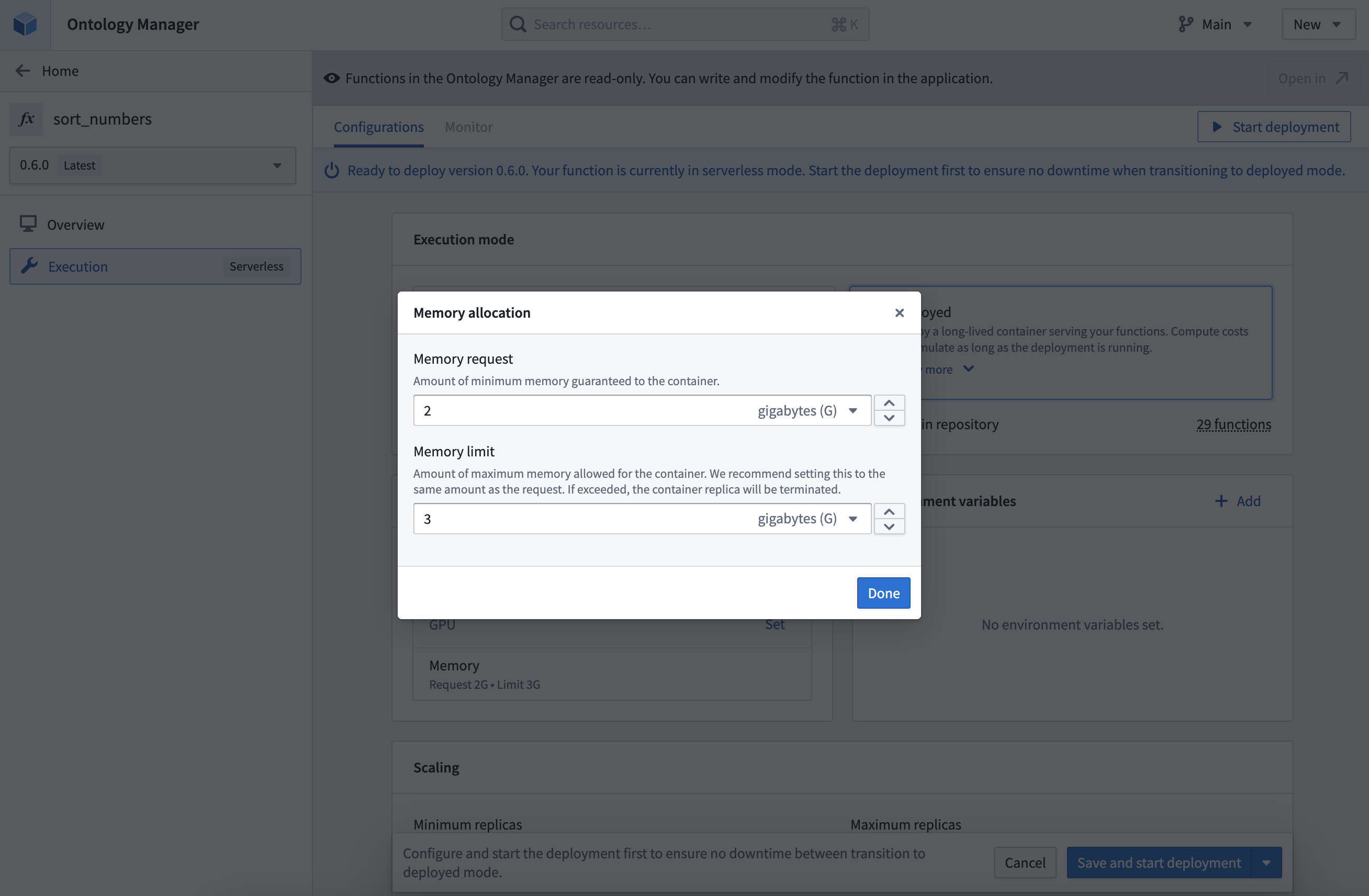Click the Open in external arrow icon
This screenshot has width=1369, height=896.
click(1342, 78)
